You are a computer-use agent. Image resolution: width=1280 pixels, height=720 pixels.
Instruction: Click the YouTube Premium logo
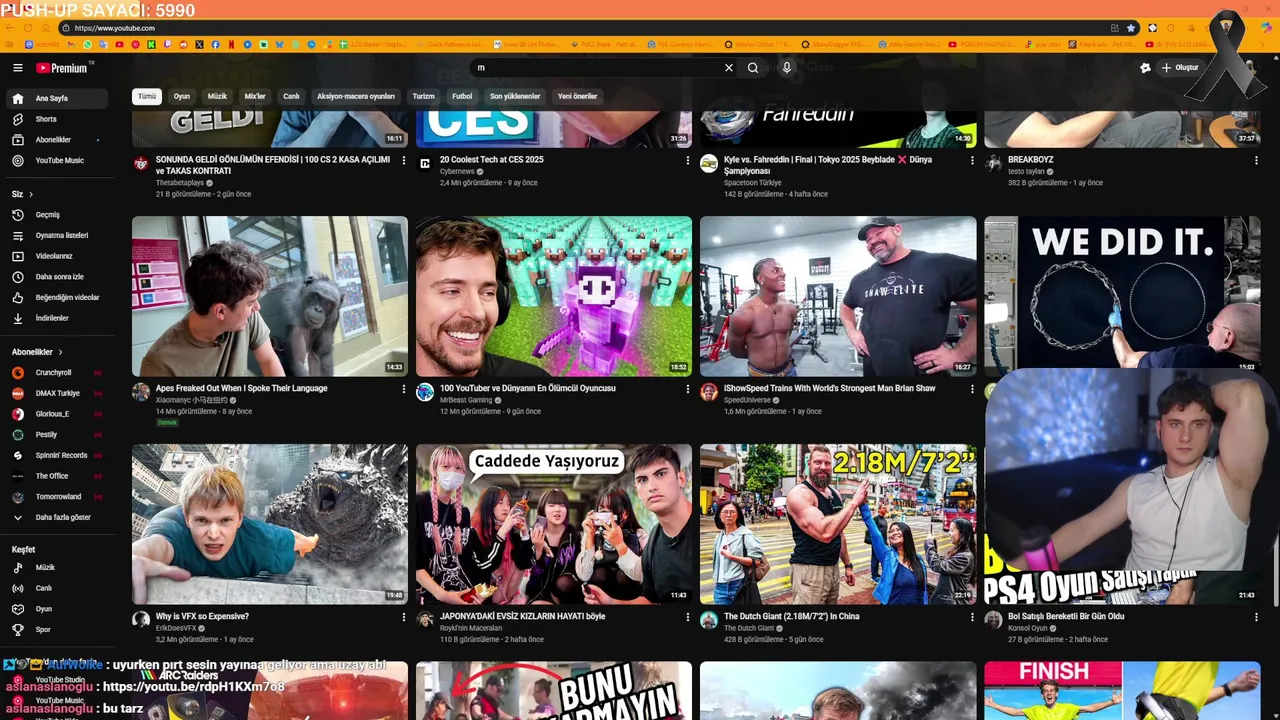click(x=63, y=68)
